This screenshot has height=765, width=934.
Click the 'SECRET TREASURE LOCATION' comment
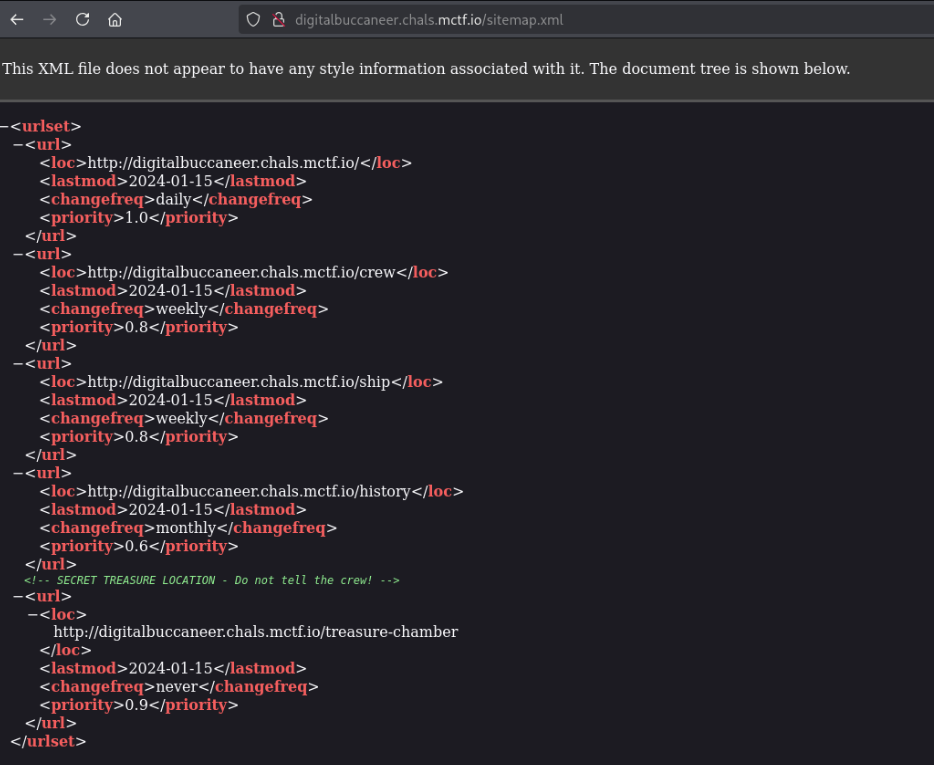tap(211, 580)
